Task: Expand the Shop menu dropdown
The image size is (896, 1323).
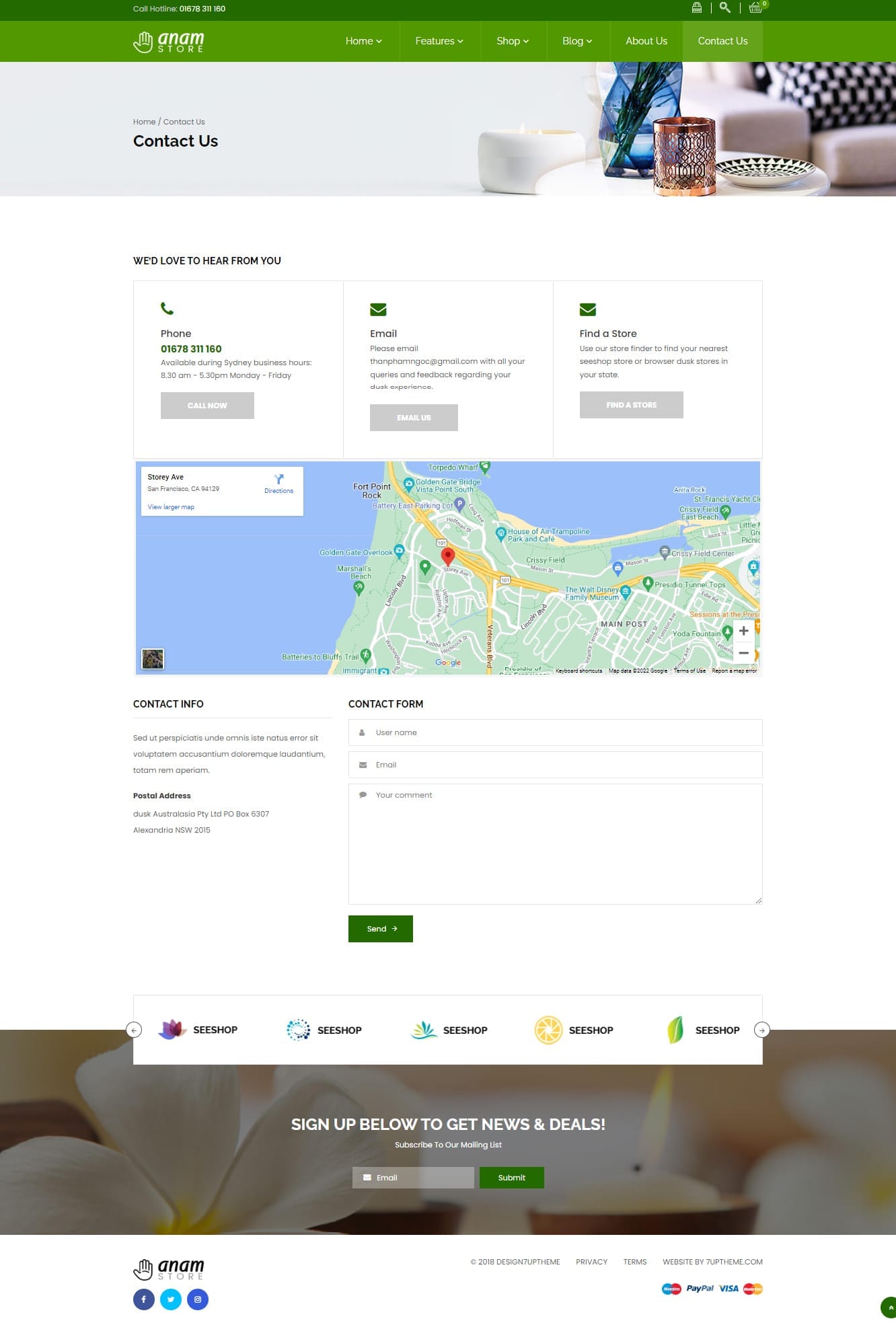Action: click(513, 41)
